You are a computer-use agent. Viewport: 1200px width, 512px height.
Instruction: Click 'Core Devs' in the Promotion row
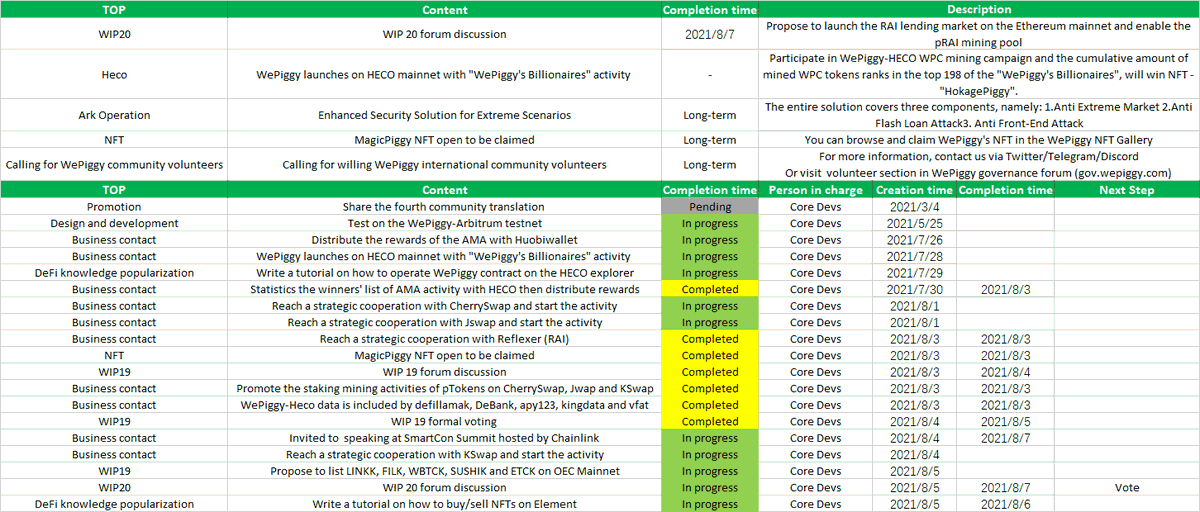(x=814, y=207)
